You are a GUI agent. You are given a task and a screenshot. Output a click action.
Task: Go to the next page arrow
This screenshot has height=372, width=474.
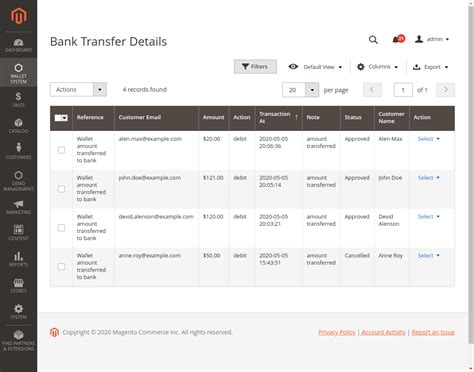pos(446,90)
